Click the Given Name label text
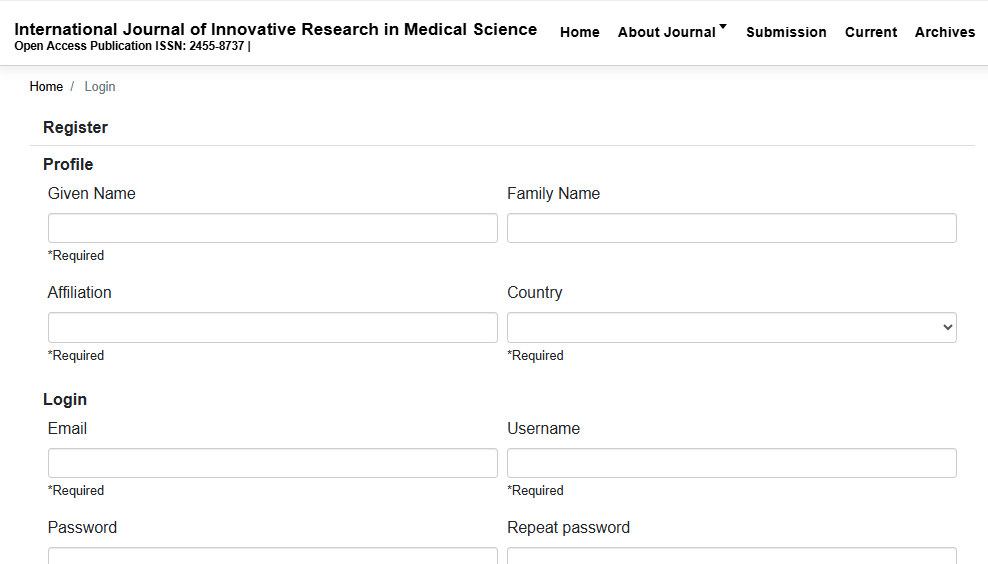The height and width of the screenshot is (564, 988). (91, 194)
